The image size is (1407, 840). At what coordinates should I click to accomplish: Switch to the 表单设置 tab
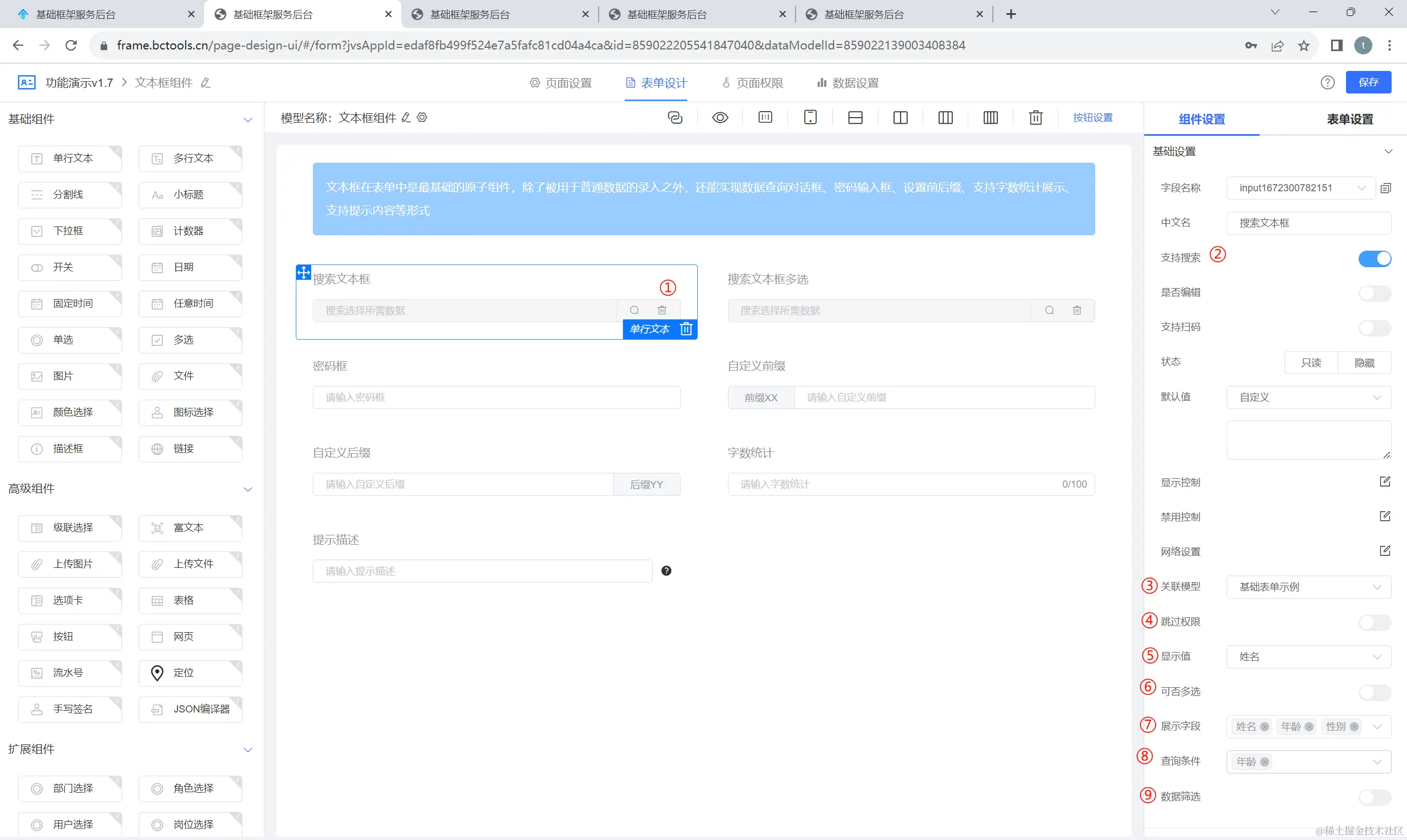pyautogui.click(x=1349, y=119)
